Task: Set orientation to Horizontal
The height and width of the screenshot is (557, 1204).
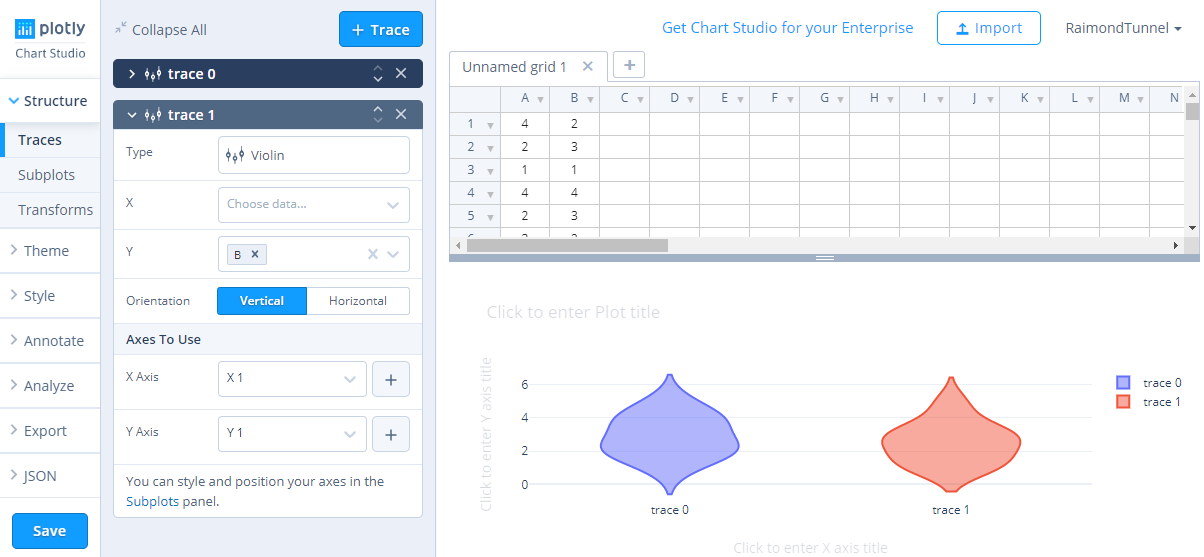Action: [358, 301]
